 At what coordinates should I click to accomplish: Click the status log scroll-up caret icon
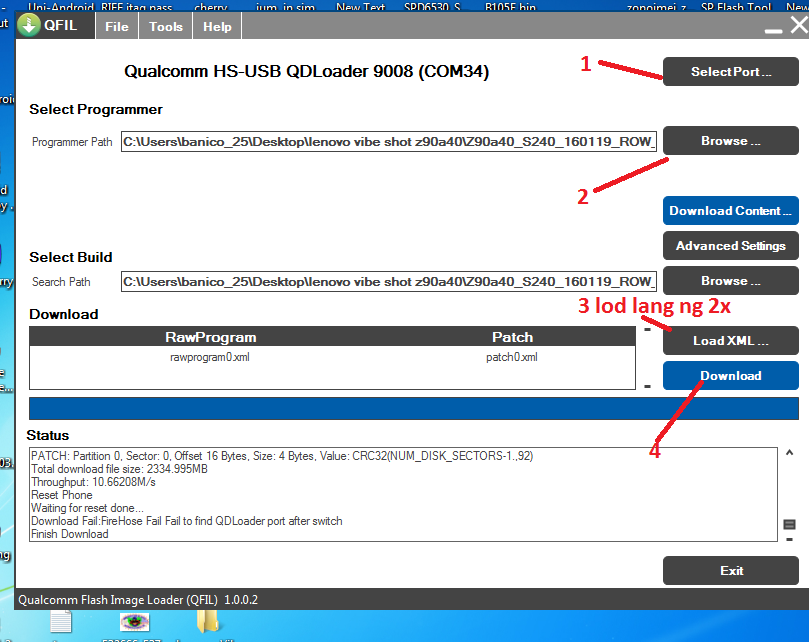(789, 453)
